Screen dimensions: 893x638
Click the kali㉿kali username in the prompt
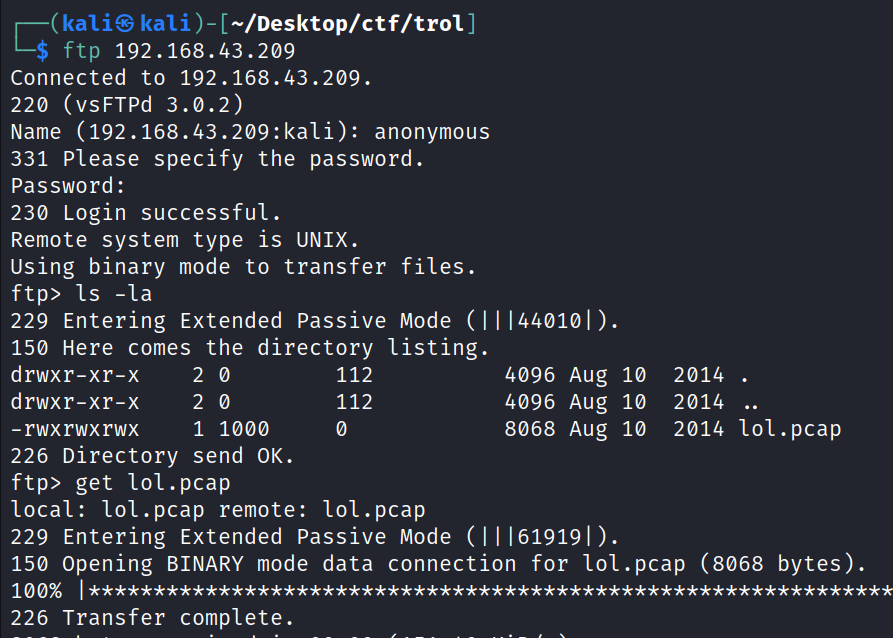(x=116, y=23)
